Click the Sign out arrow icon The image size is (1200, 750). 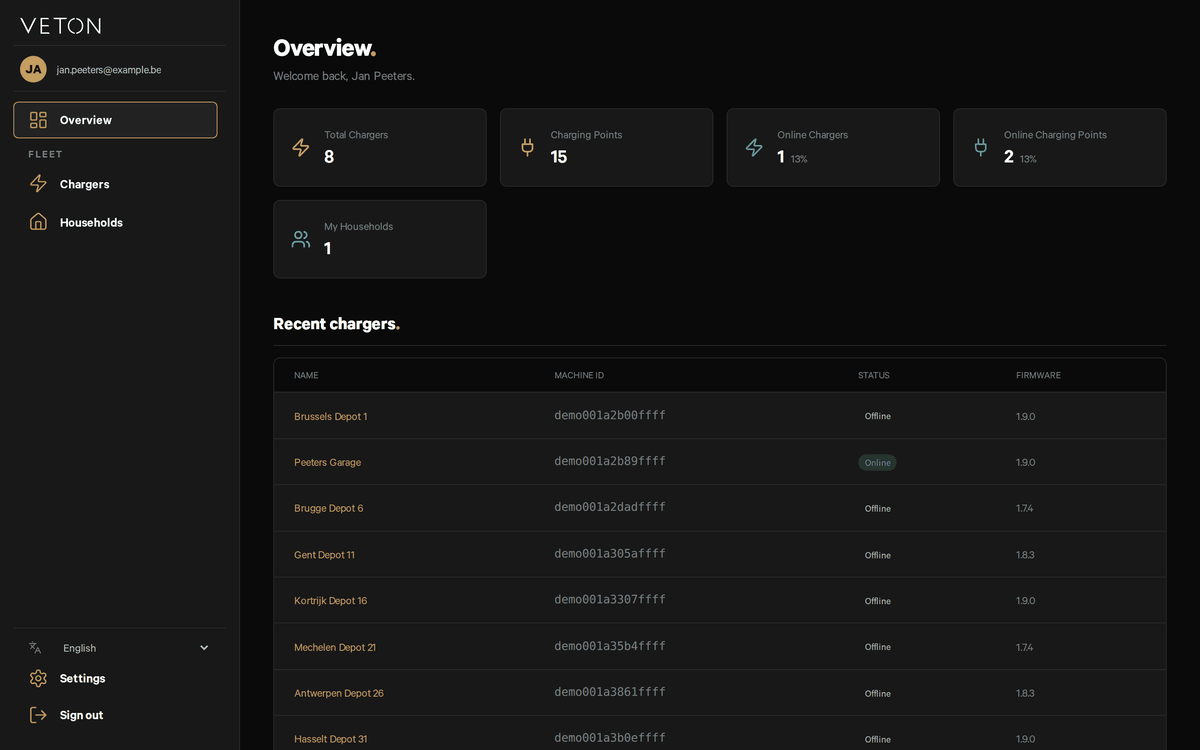tap(38, 715)
